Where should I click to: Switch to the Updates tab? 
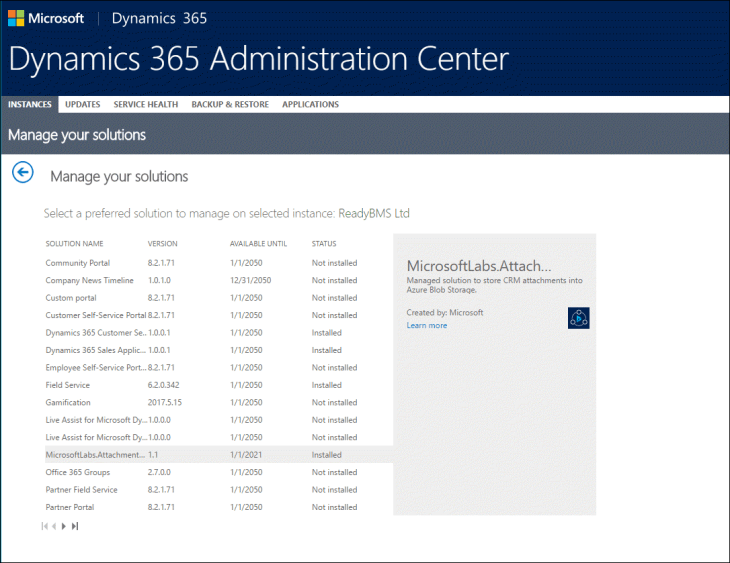point(82,104)
